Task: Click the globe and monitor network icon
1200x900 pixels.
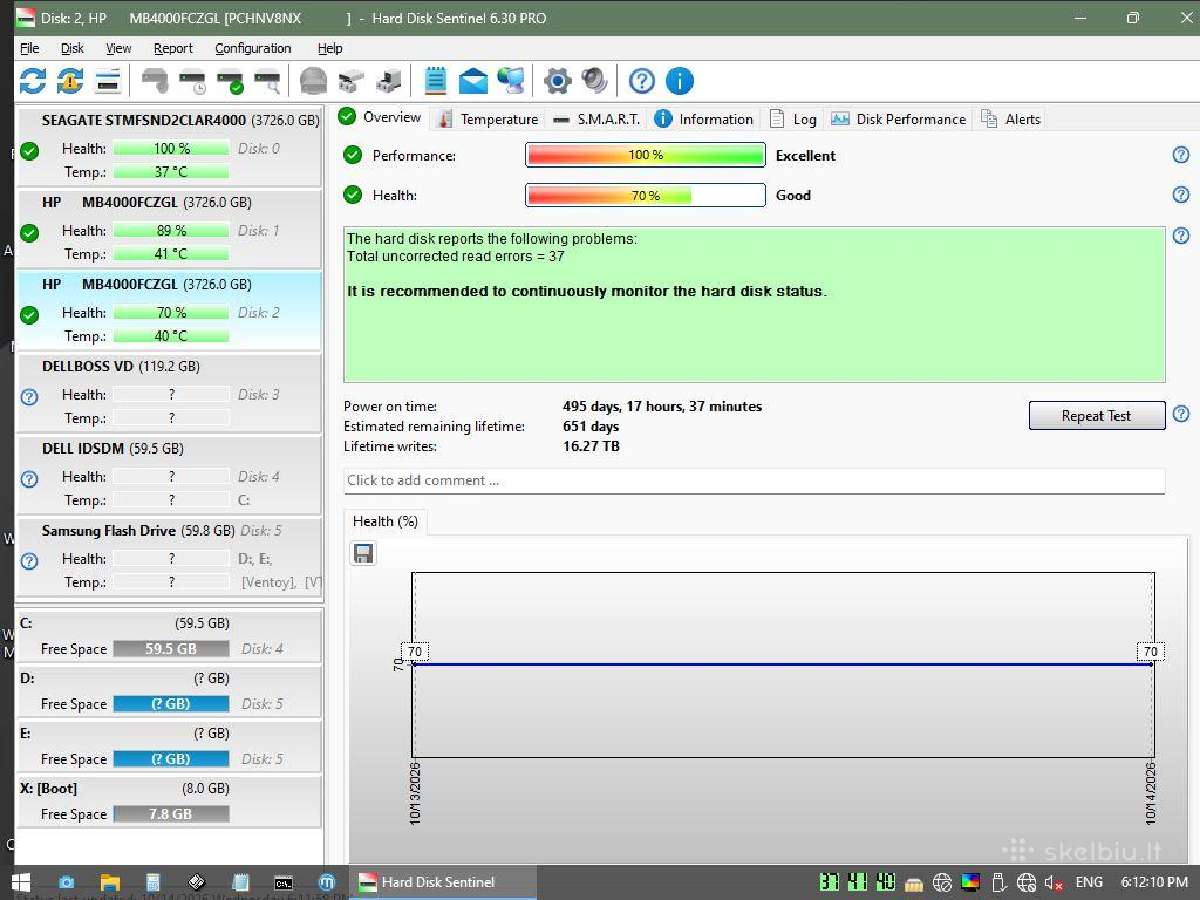Action: pos(511,81)
